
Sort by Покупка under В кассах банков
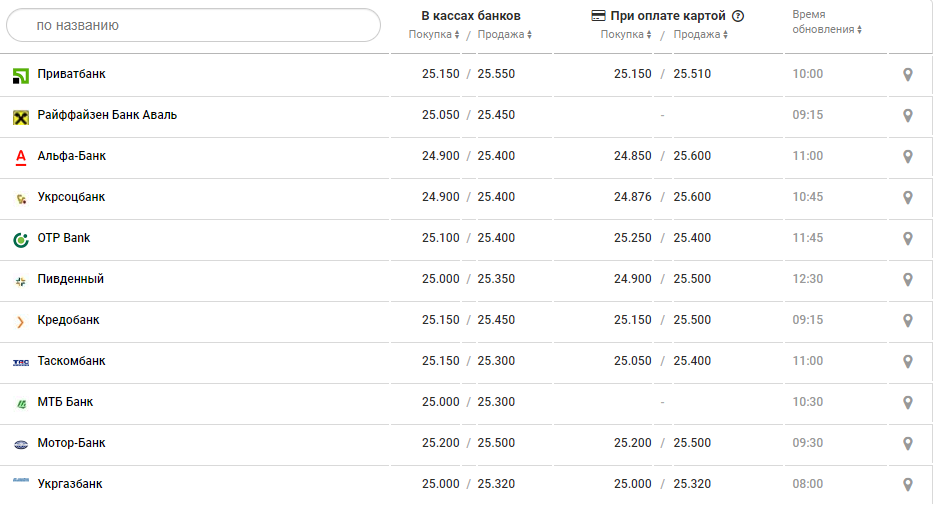tap(434, 35)
